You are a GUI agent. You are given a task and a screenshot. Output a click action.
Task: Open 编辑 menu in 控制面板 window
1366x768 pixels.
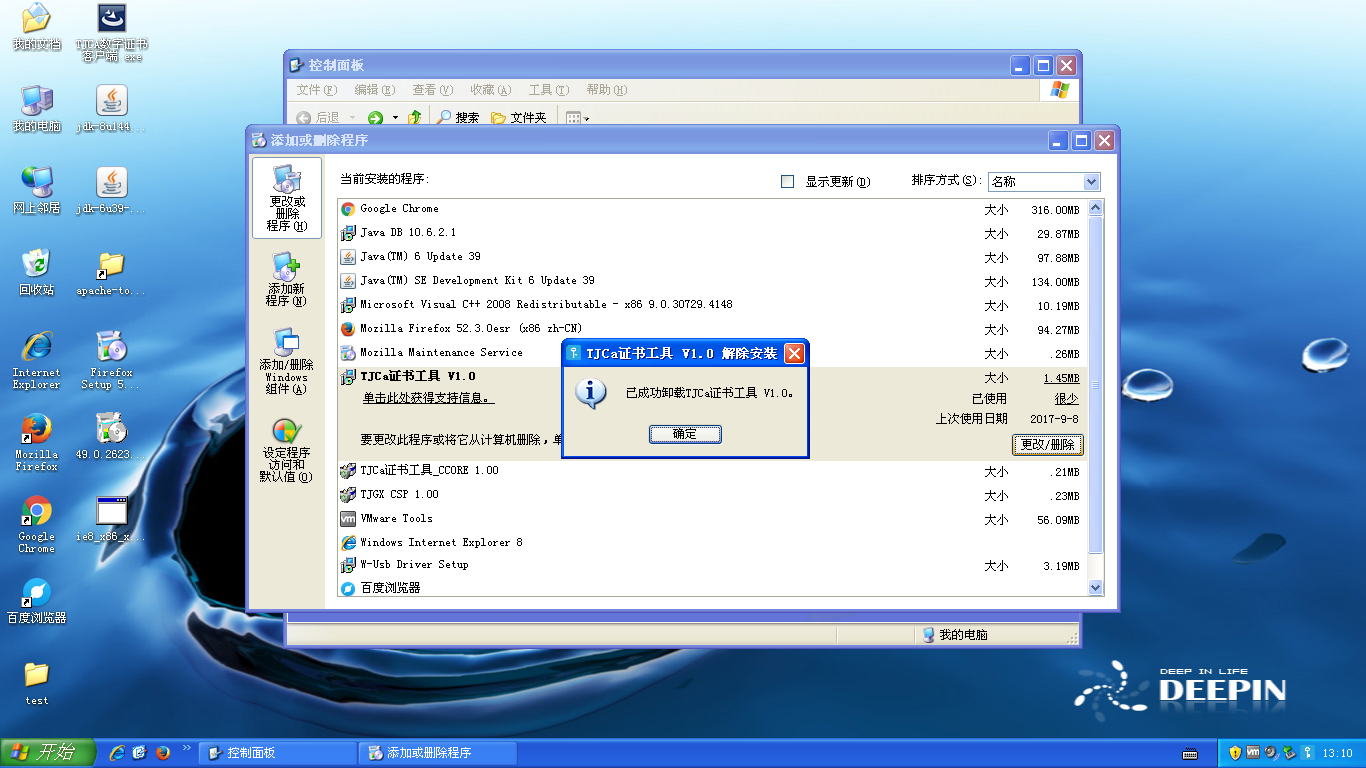click(x=374, y=90)
